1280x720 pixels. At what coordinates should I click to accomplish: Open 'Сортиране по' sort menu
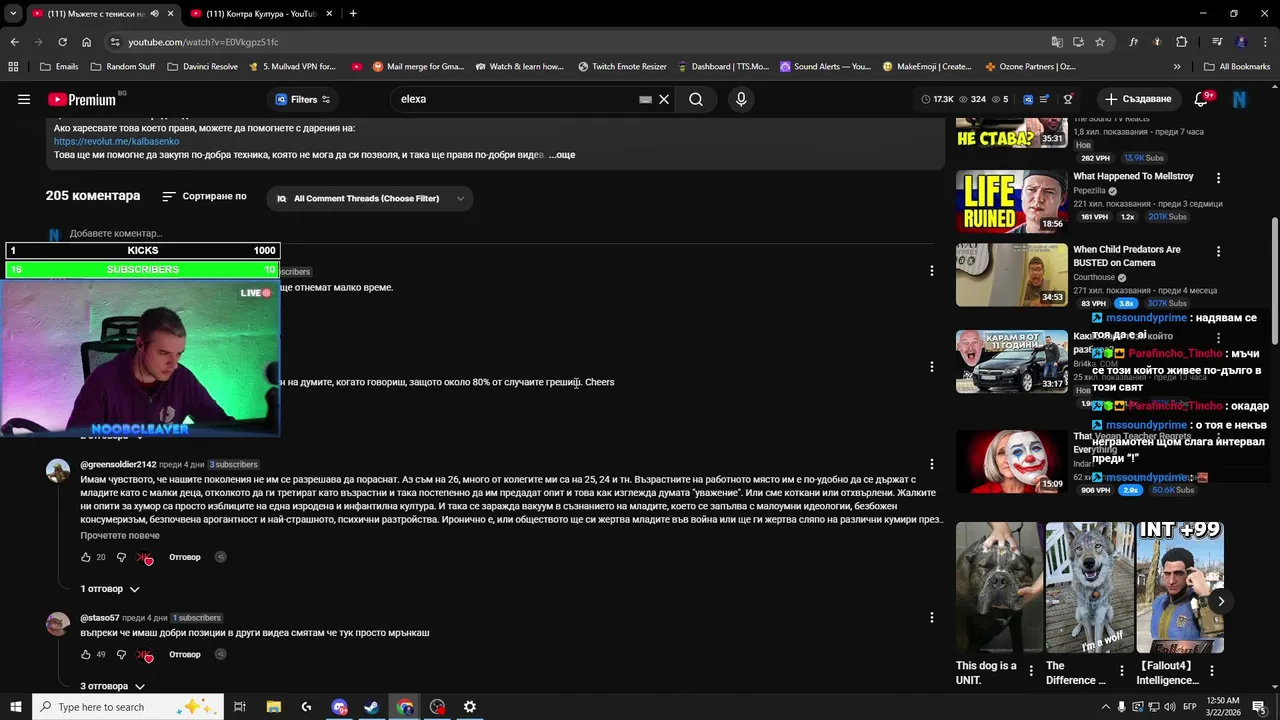point(204,197)
